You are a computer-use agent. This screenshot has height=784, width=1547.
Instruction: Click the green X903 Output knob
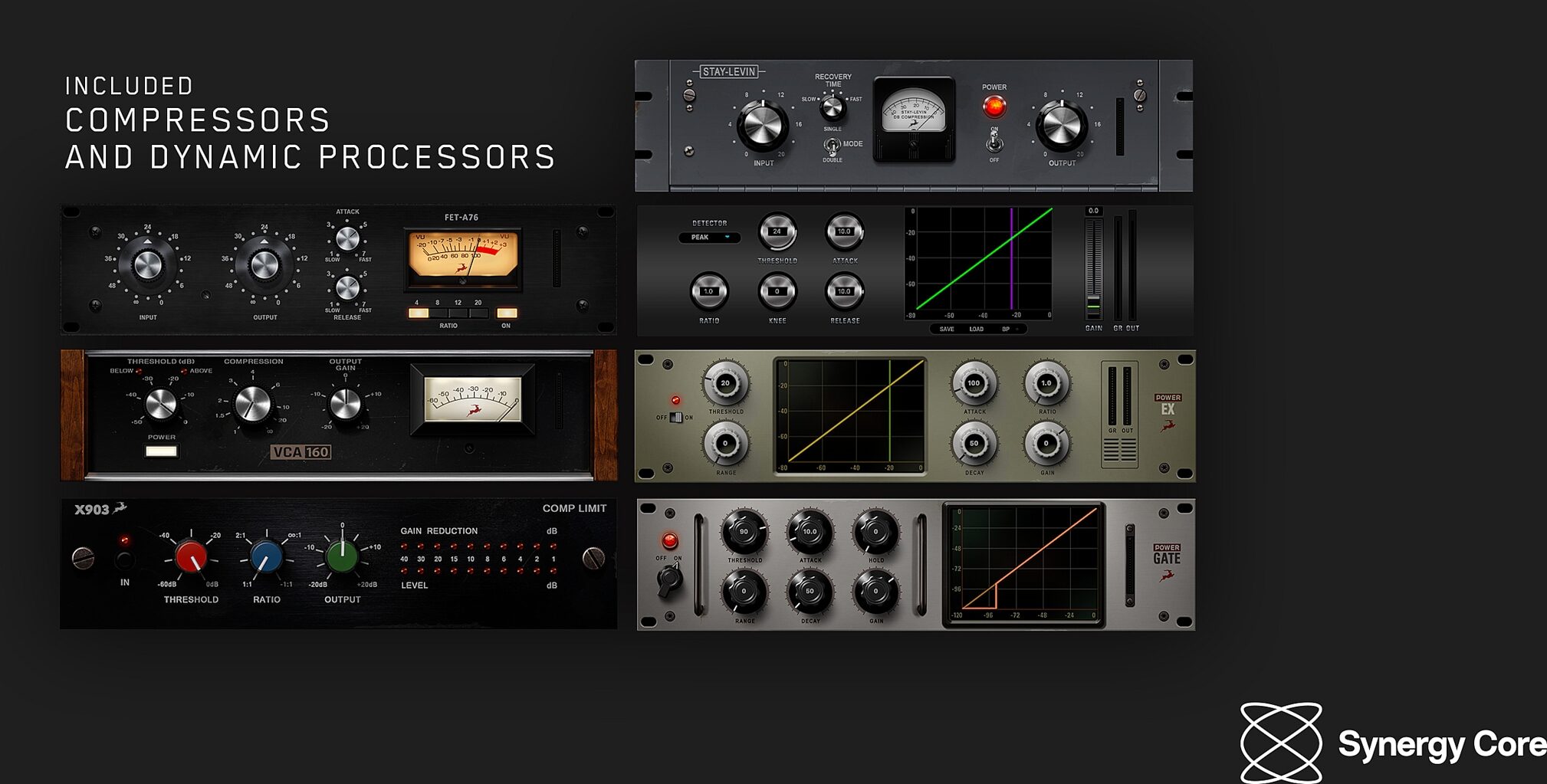click(342, 557)
